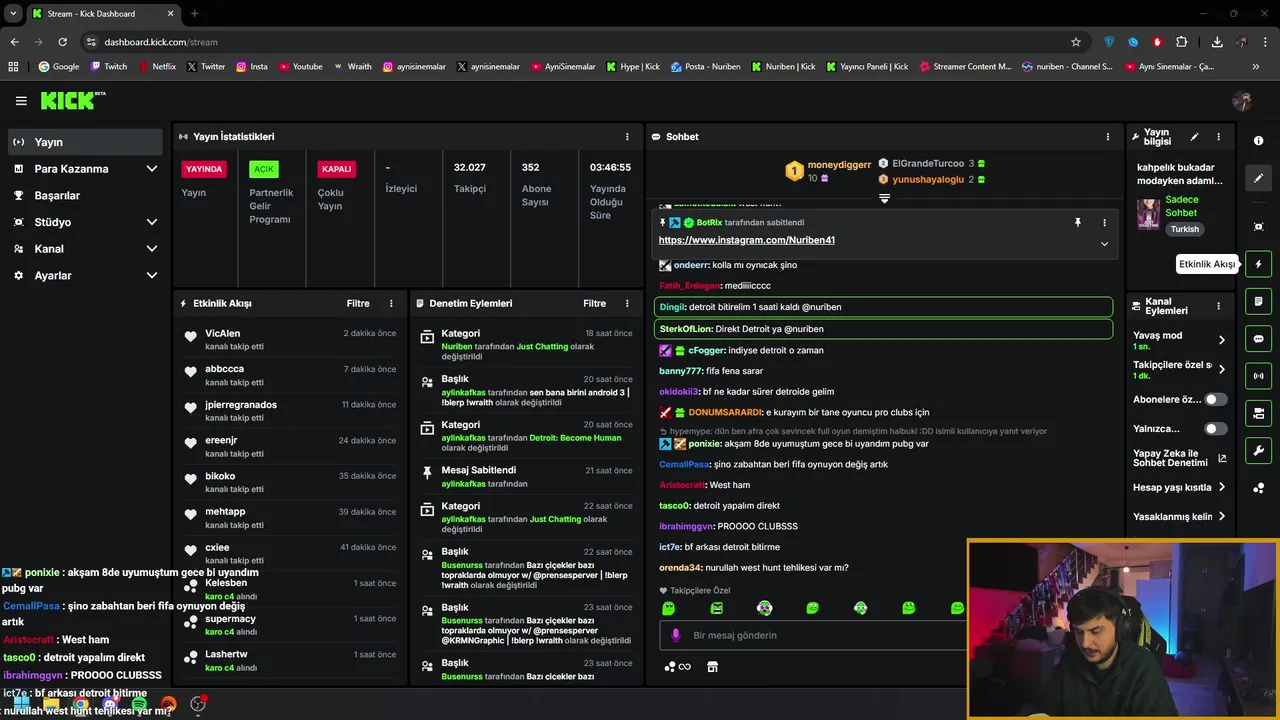Toggle the broadcast signal panel icon
This screenshot has width=1280, height=720.
click(x=1258, y=376)
